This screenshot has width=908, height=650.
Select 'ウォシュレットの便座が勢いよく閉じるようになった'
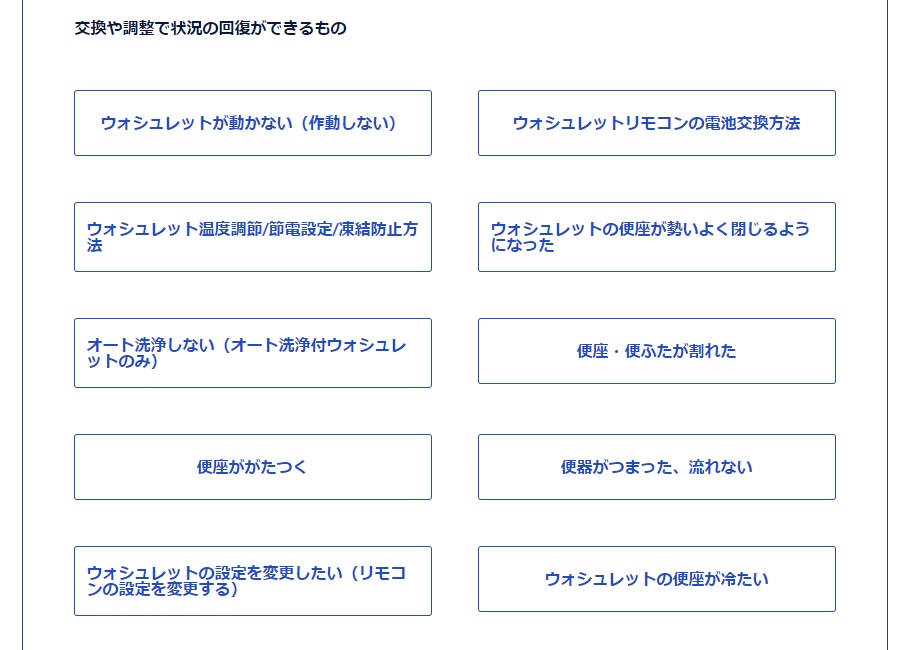point(656,237)
